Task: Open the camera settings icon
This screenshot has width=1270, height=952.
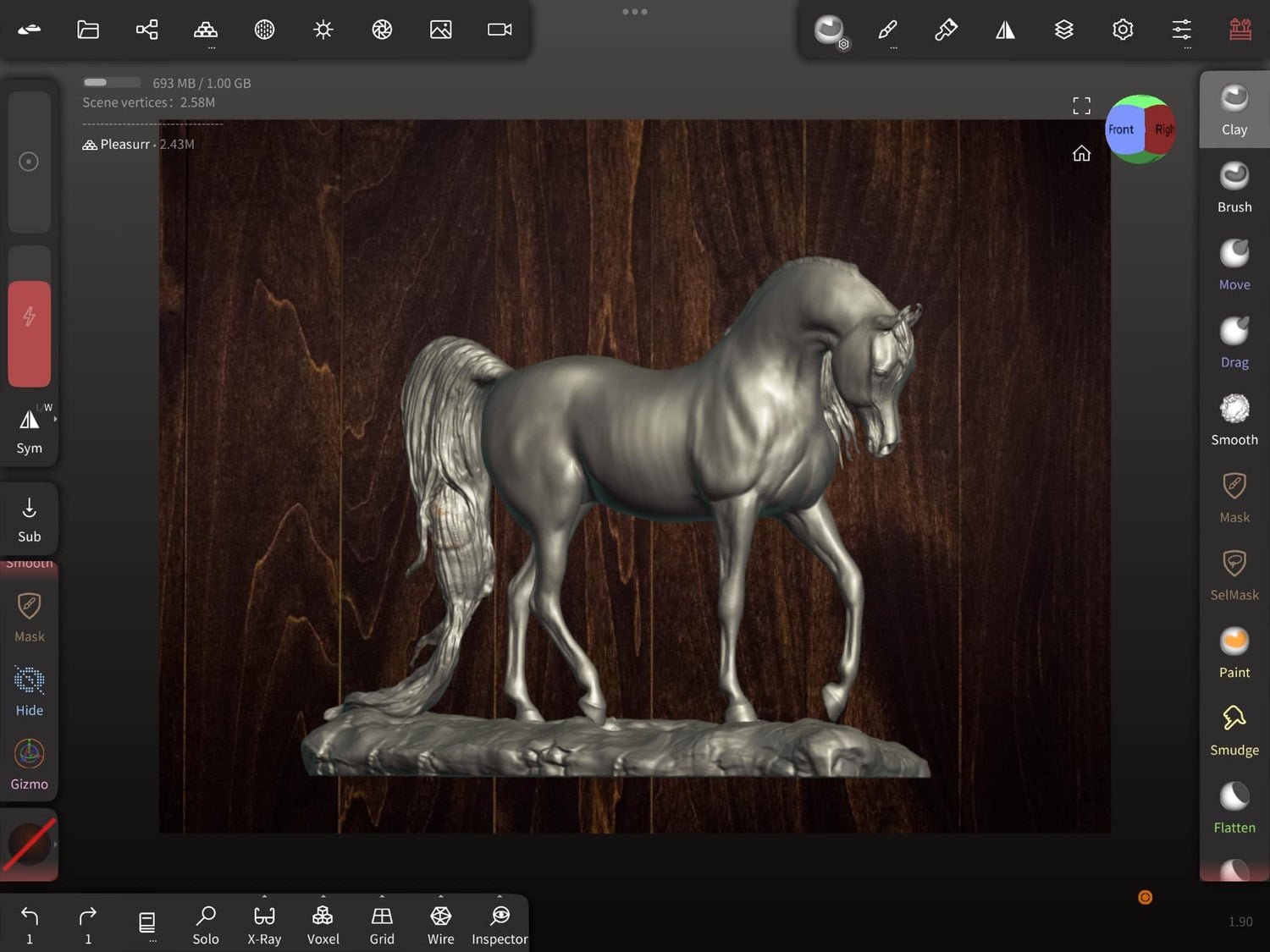Action: tap(499, 29)
